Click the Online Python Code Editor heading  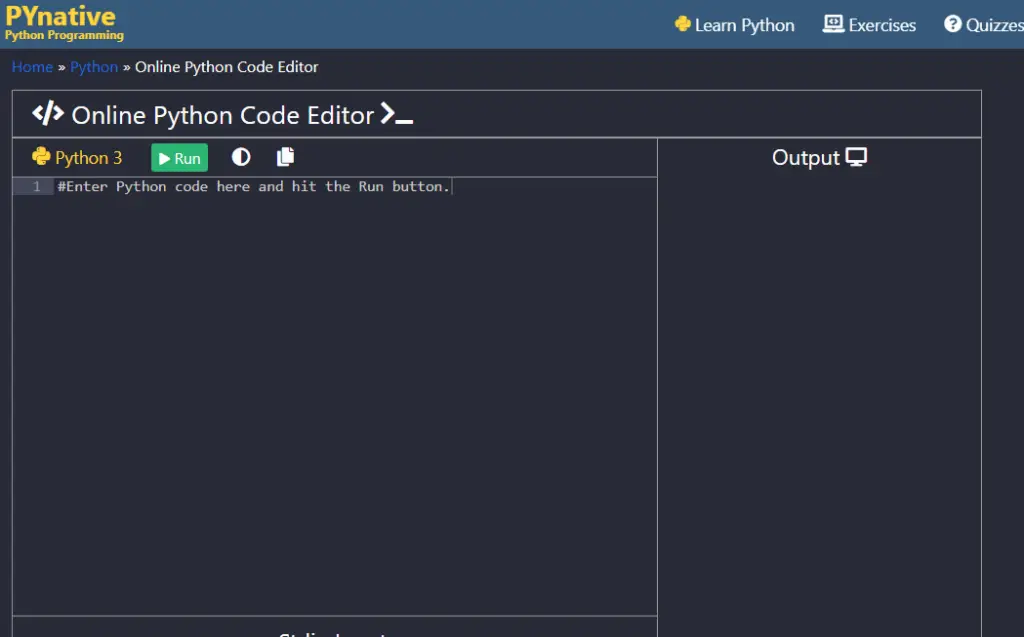(223, 115)
